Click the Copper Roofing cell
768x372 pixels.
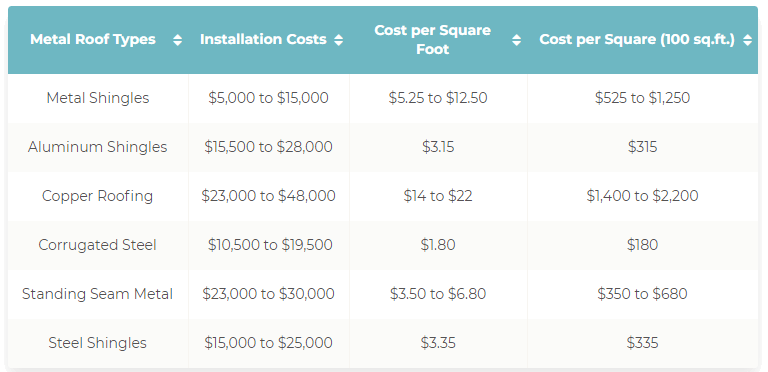tap(98, 196)
